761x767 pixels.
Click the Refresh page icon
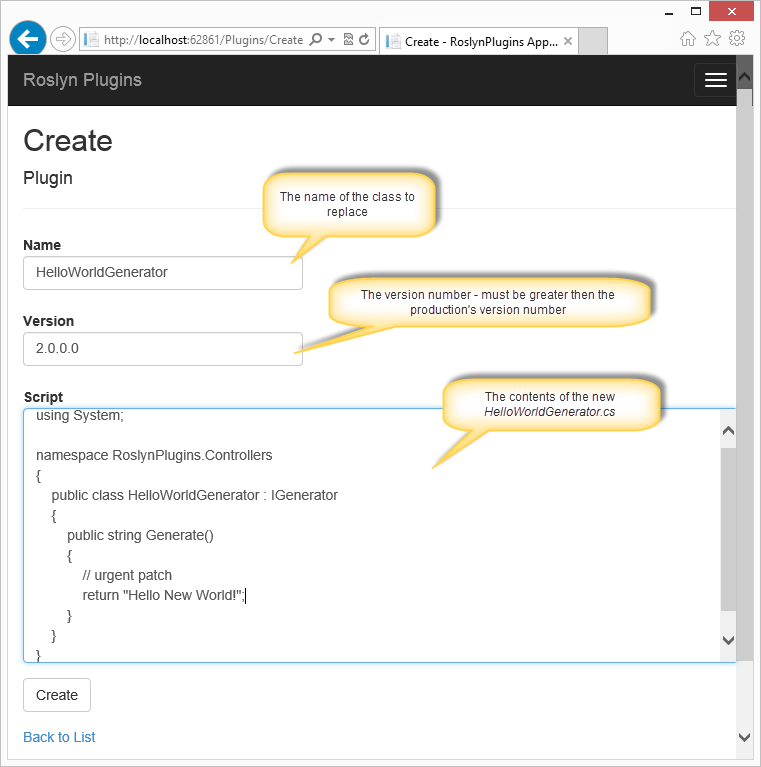(x=364, y=39)
